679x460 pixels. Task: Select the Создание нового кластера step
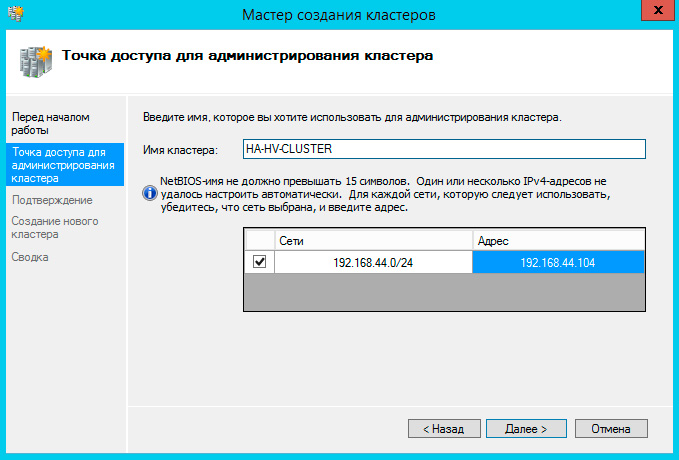point(55,227)
